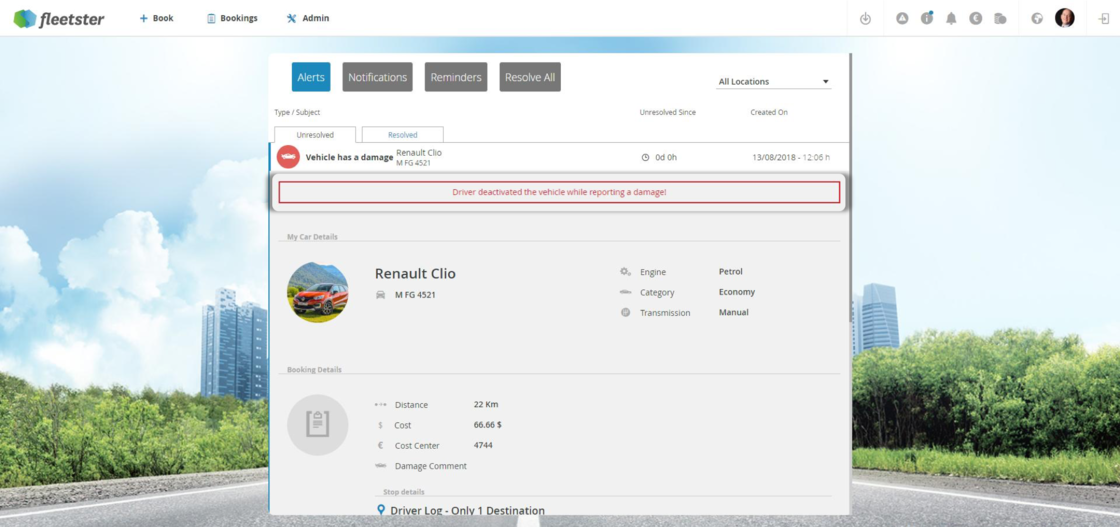Click the booking clipboard icon

click(318, 425)
